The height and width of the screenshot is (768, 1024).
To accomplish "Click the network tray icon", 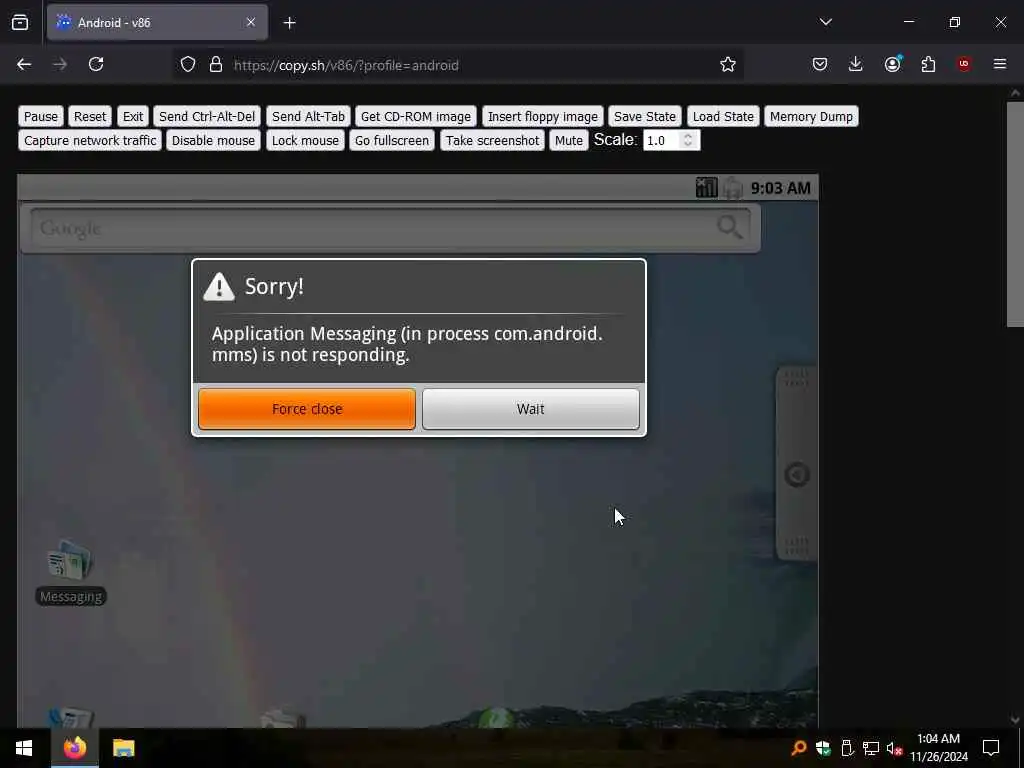I will [x=871, y=748].
